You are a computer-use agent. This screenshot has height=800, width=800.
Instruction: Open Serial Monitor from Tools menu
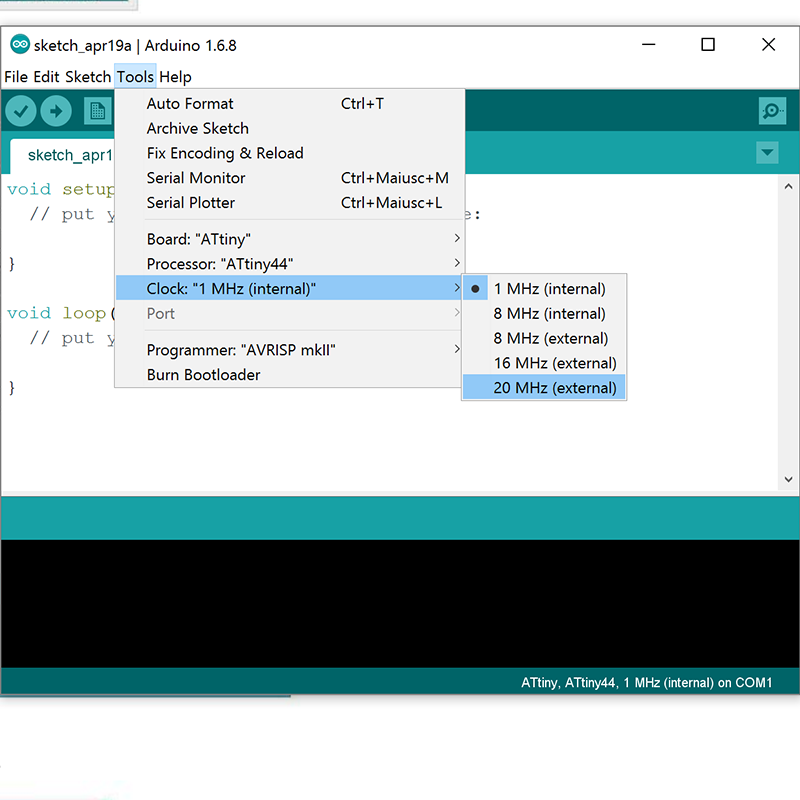(x=290, y=178)
